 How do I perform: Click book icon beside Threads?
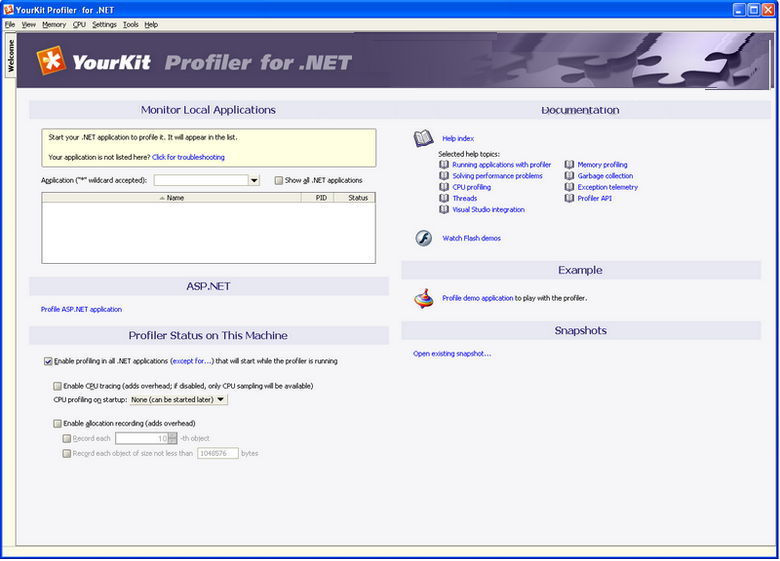(444, 198)
